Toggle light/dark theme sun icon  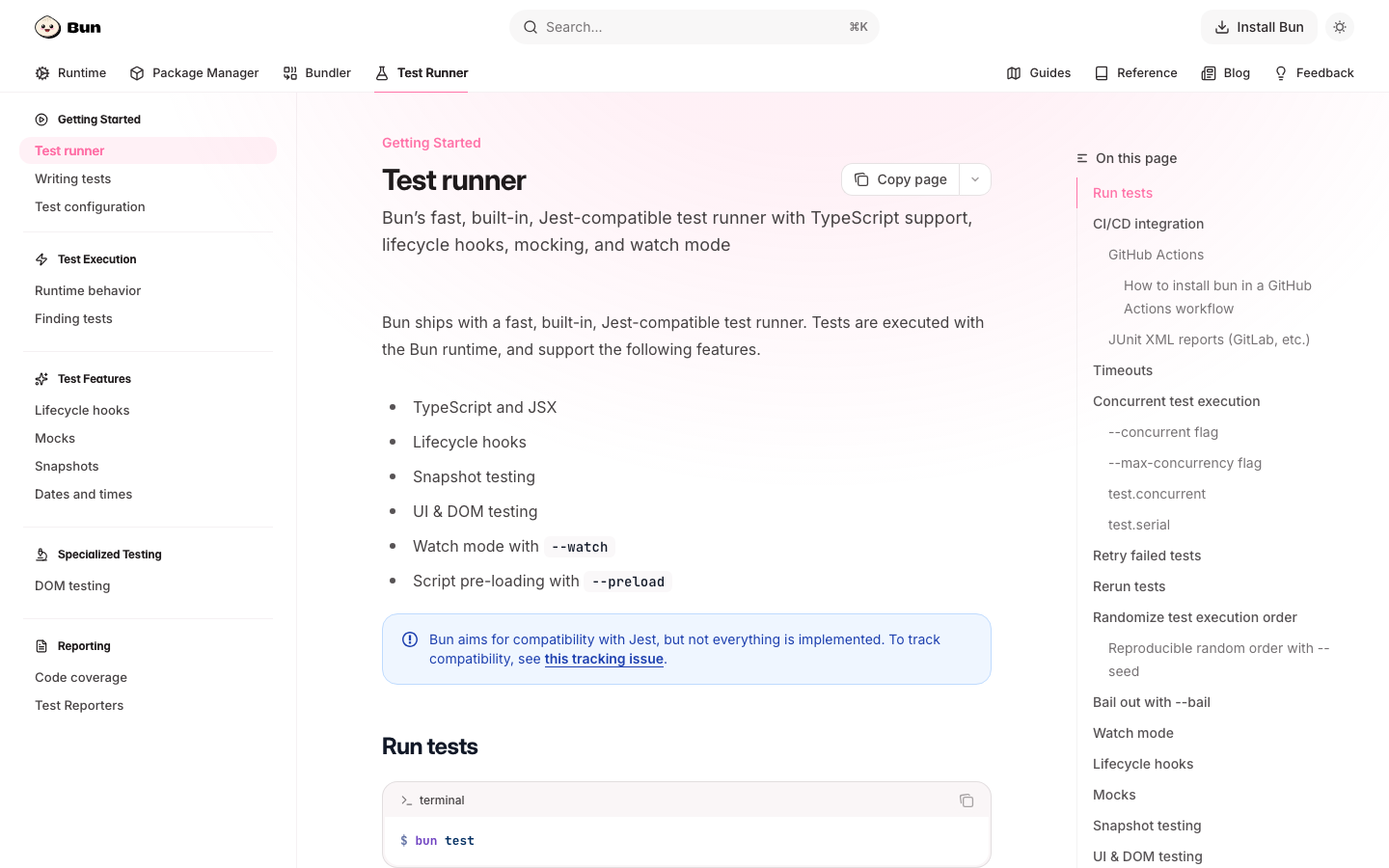1340,27
